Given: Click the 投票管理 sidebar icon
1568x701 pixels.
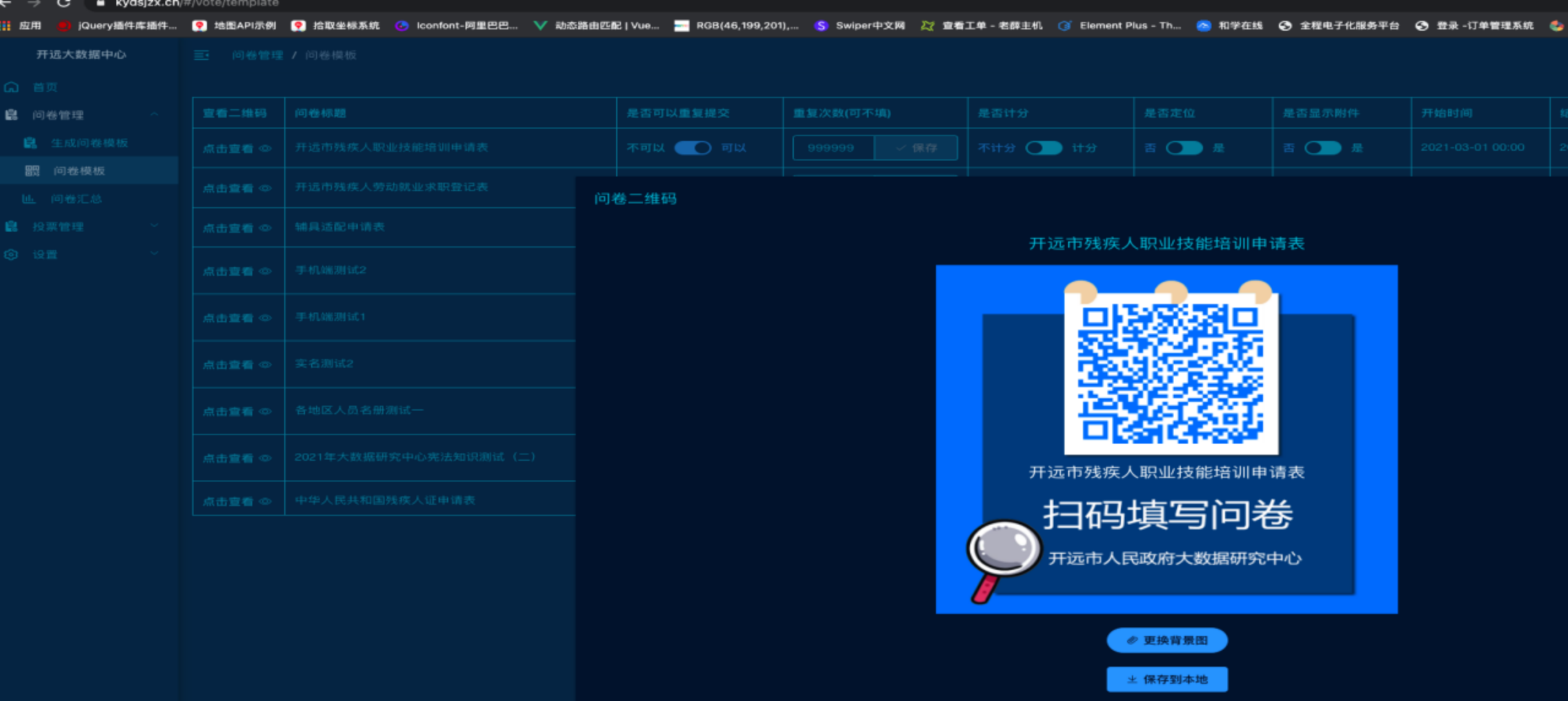Looking at the screenshot, I should (12, 226).
